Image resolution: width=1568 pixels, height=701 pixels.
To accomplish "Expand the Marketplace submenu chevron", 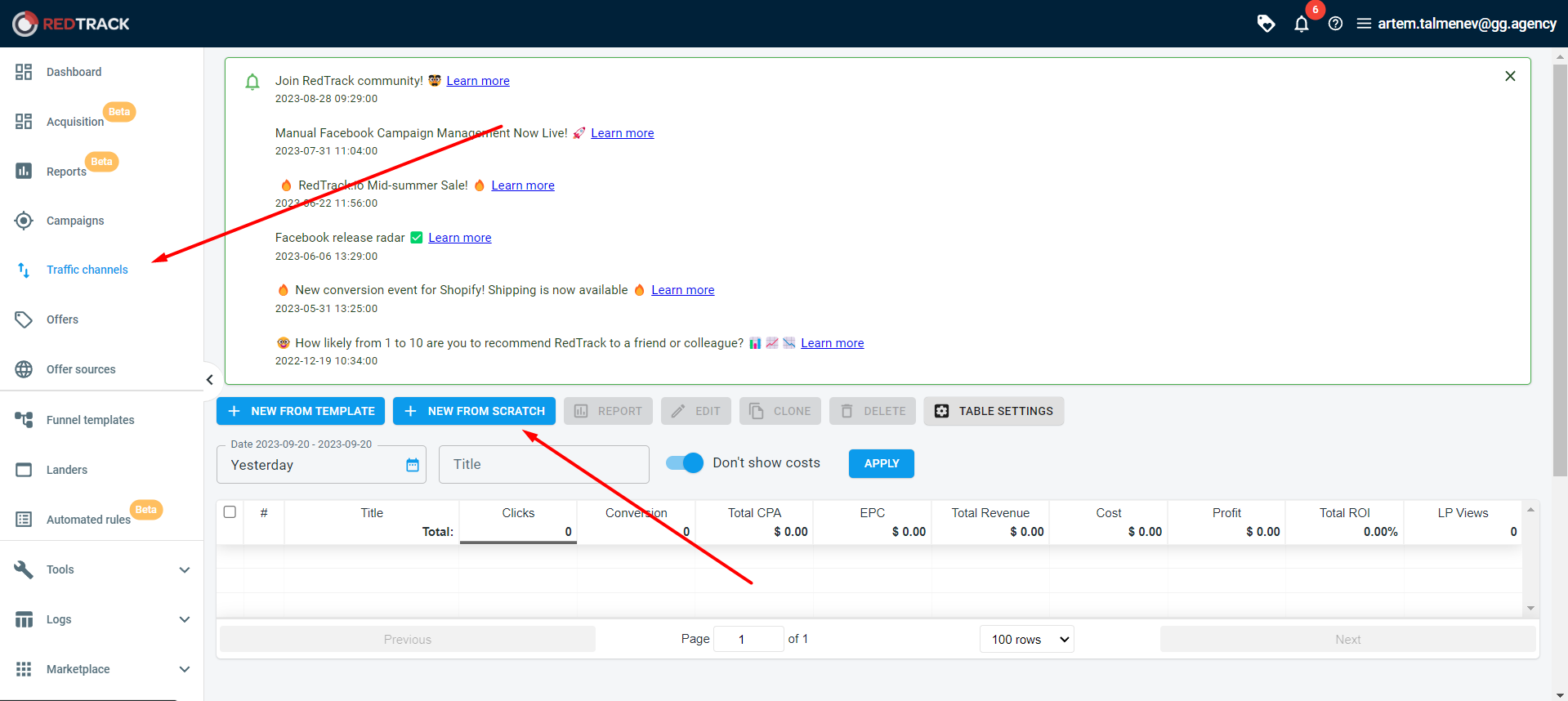I will (185, 670).
